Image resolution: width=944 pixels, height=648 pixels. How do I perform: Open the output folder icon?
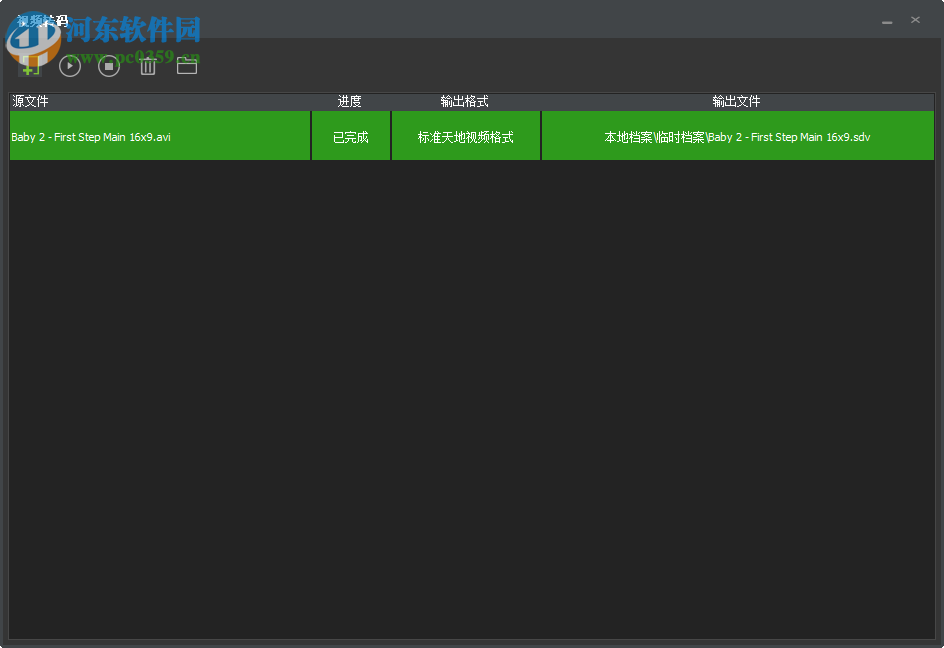187,66
